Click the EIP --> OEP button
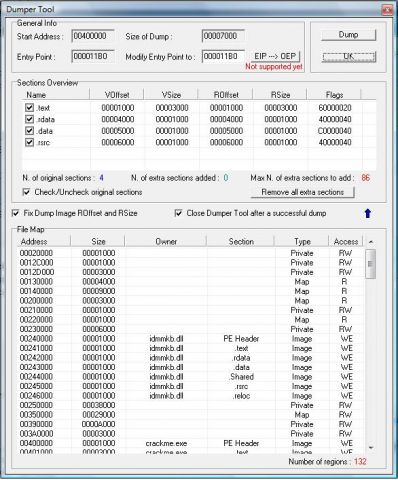 point(275,56)
